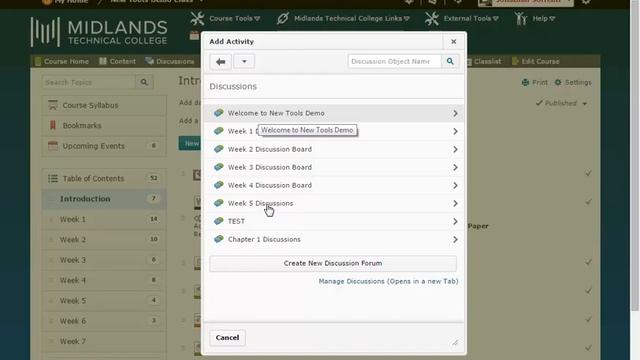
Task: Click the search magnifier in Add Activity dialog
Action: point(450,62)
